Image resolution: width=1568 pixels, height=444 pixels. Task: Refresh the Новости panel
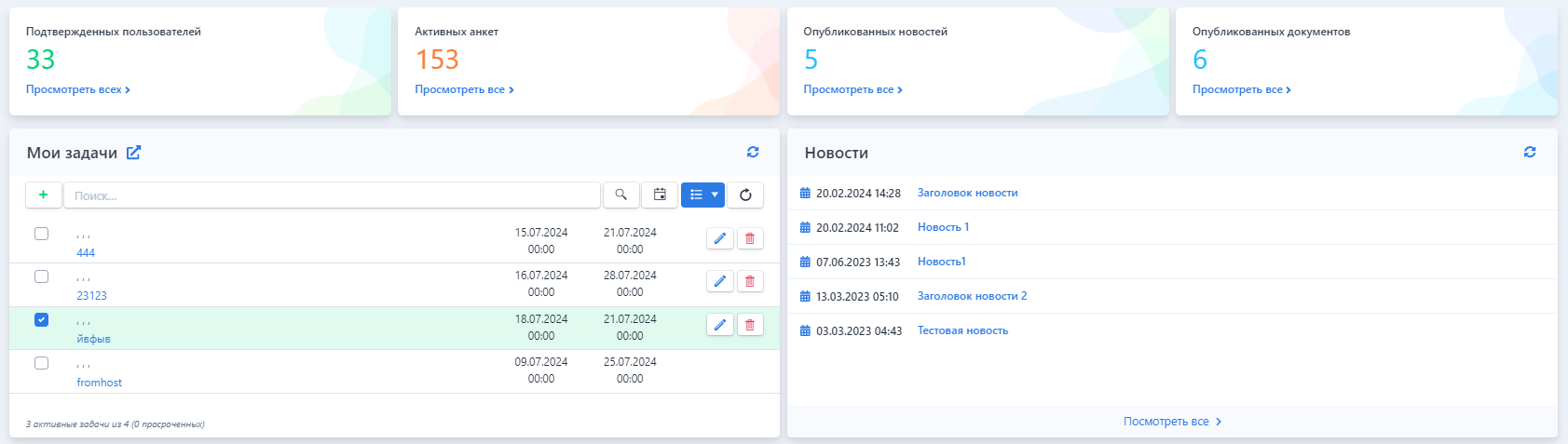pyautogui.click(x=1529, y=153)
